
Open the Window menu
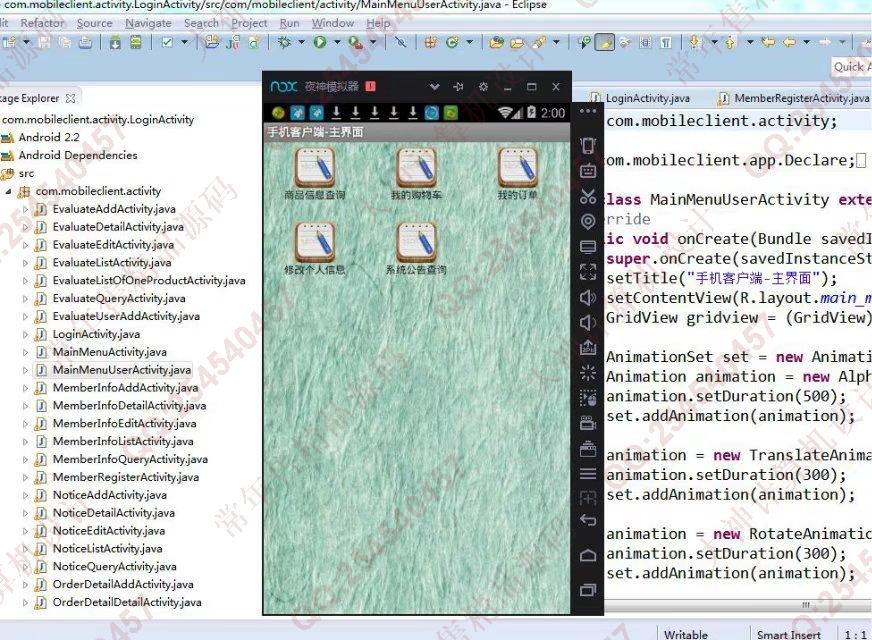click(333, 23)
